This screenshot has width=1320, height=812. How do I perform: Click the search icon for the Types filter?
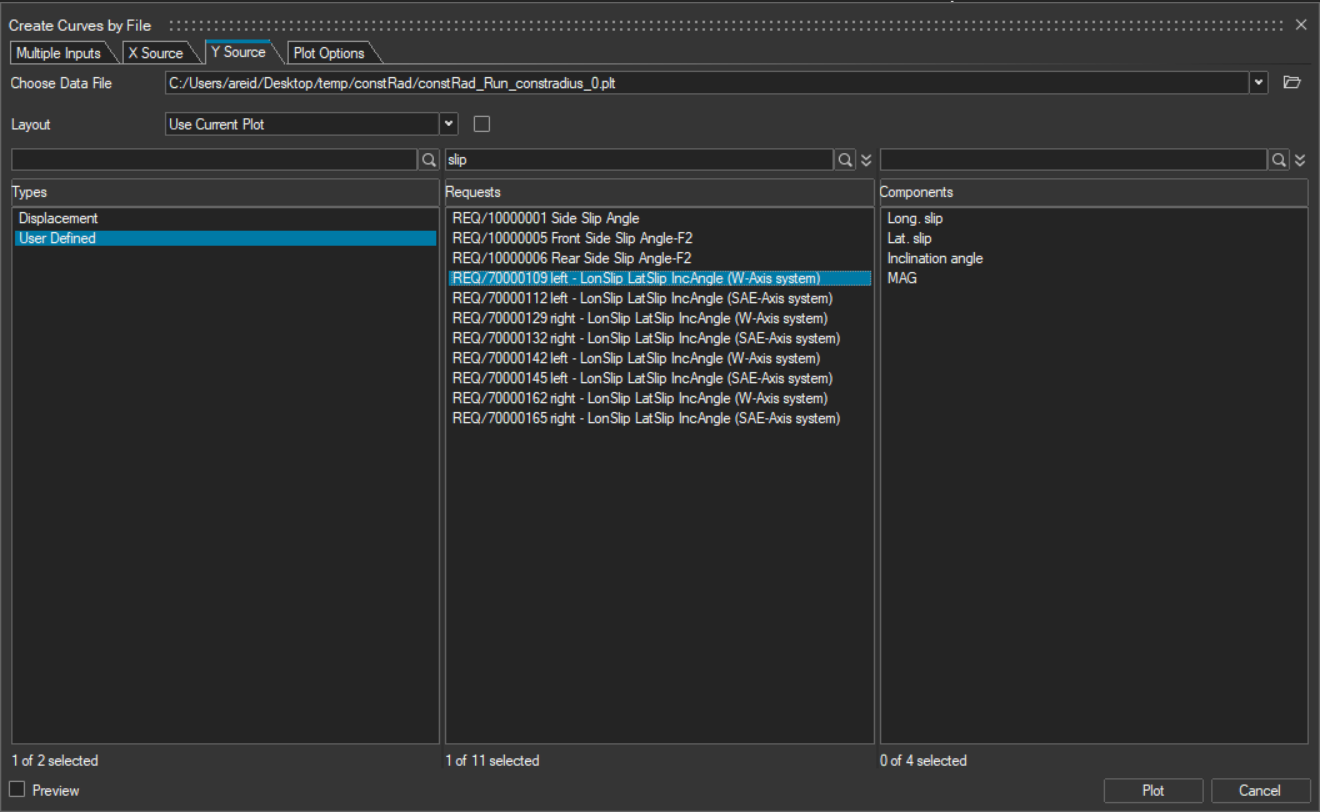[x=428, y=159]
